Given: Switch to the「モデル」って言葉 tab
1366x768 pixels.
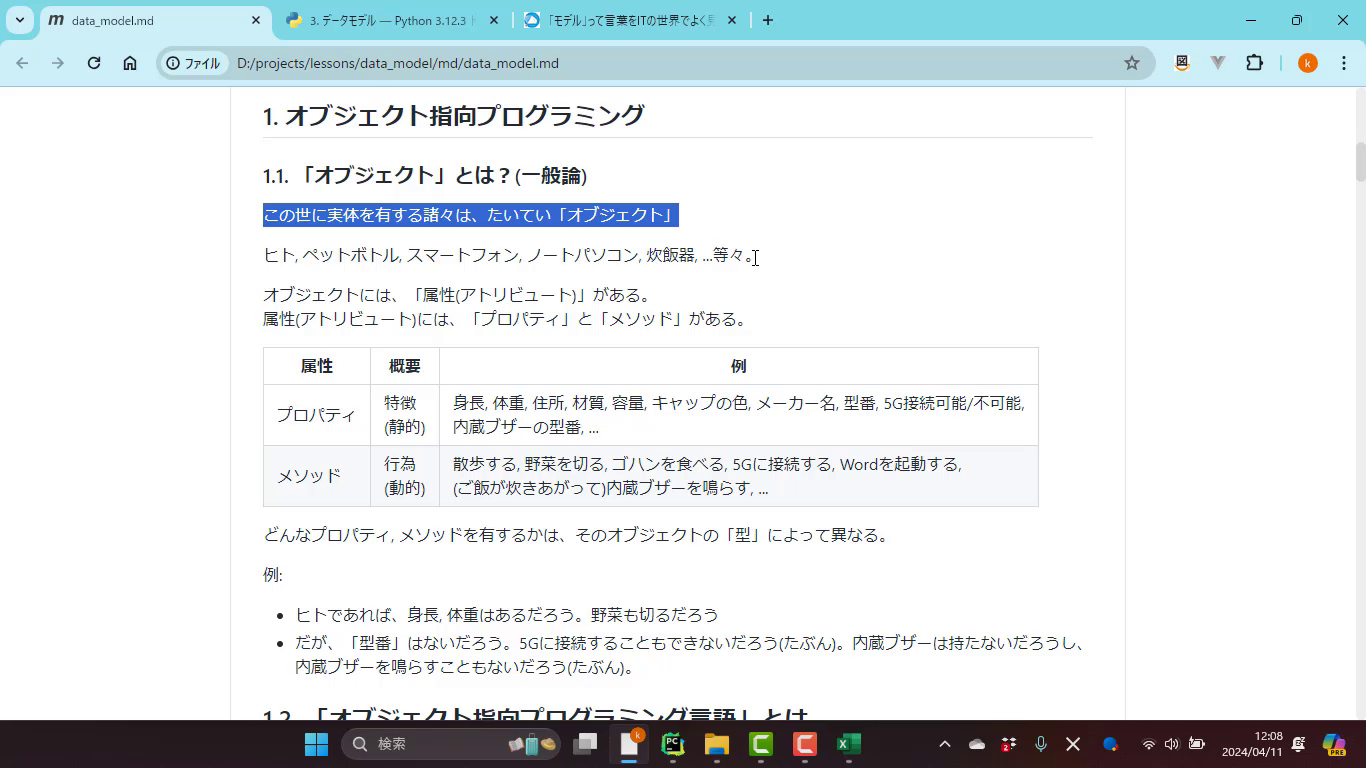Looking at the screenshot, I should [x=618, y=20].
